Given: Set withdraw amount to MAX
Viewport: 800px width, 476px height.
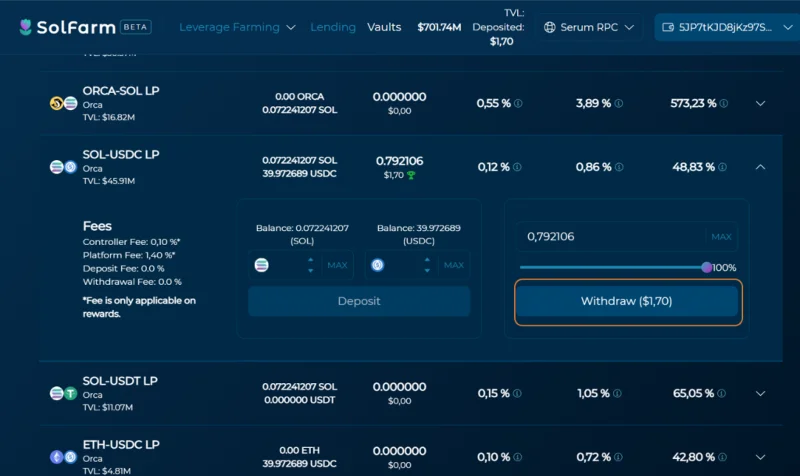Looking at the screenshot, I should 721,237.
